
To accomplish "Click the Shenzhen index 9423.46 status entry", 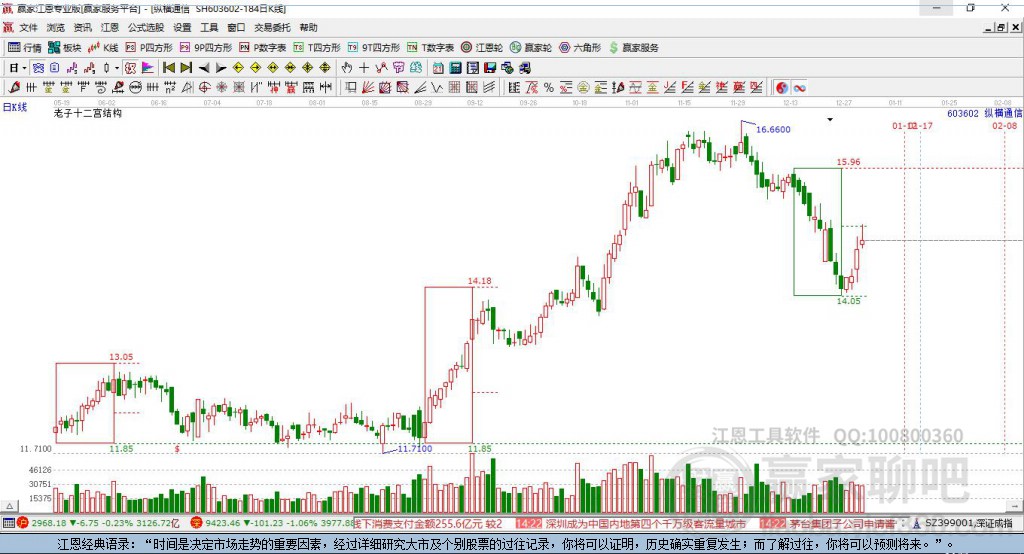I will 272,523.
